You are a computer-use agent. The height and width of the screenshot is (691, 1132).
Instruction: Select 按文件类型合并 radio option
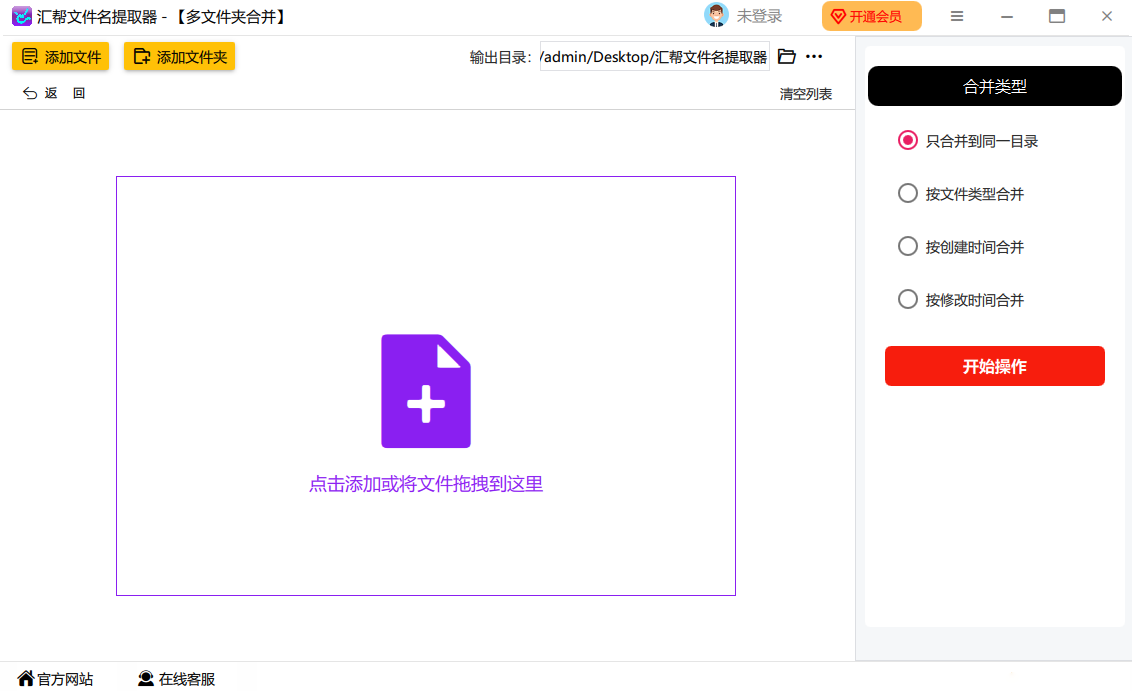[908, 194]
